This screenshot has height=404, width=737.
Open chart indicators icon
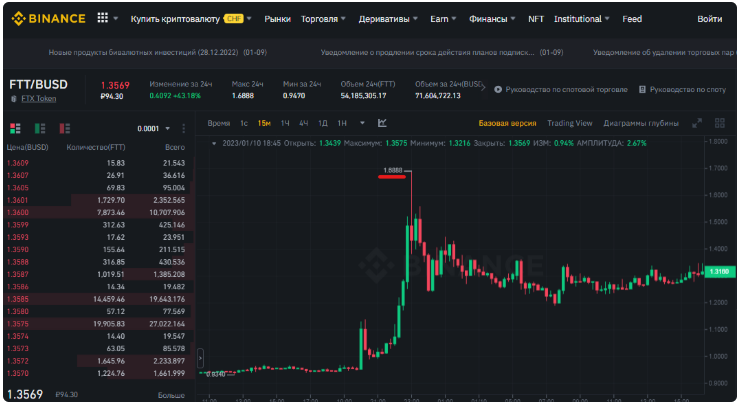(x=382, y=123)
